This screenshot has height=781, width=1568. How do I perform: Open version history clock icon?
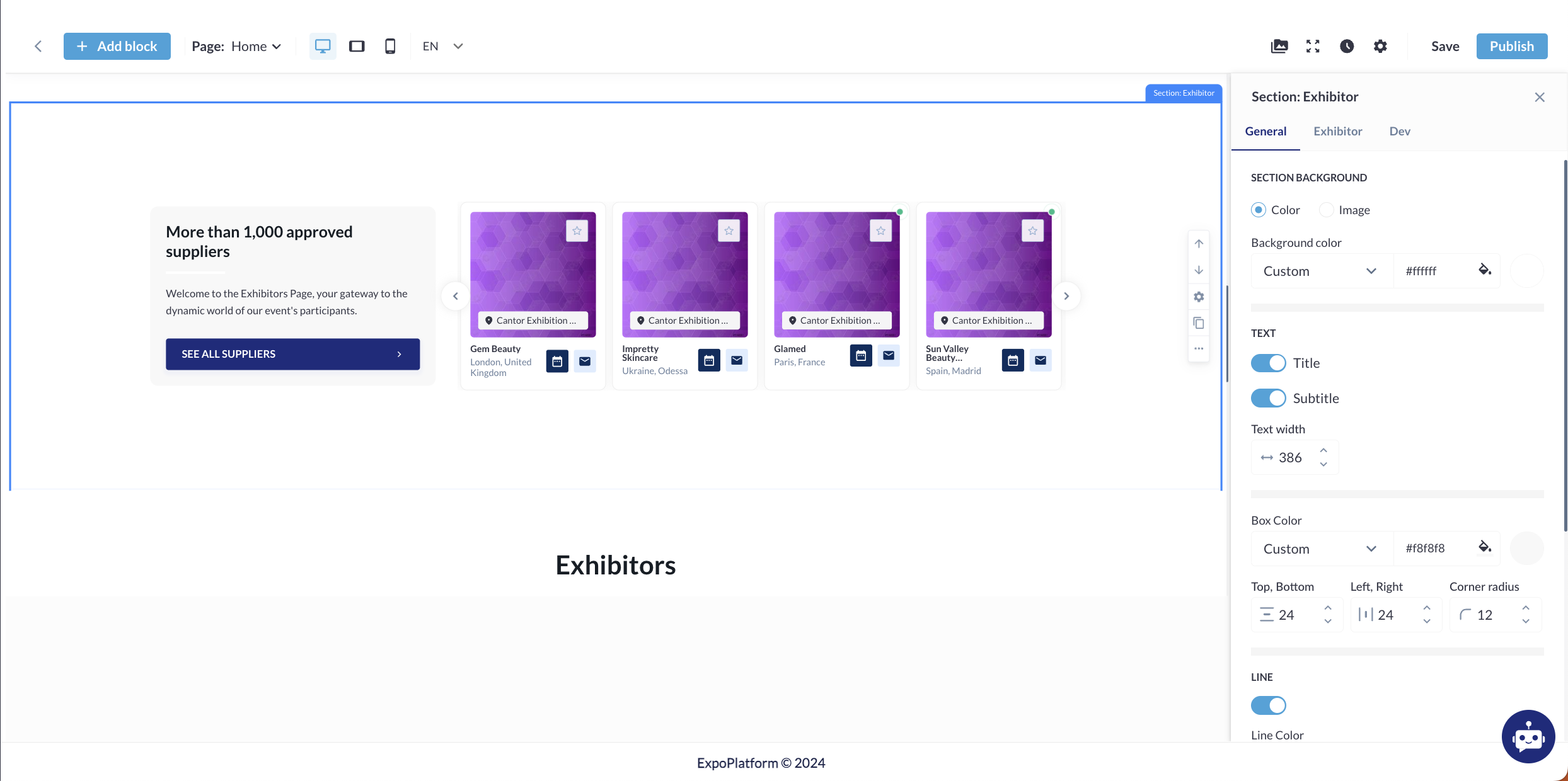point(1347,46)
